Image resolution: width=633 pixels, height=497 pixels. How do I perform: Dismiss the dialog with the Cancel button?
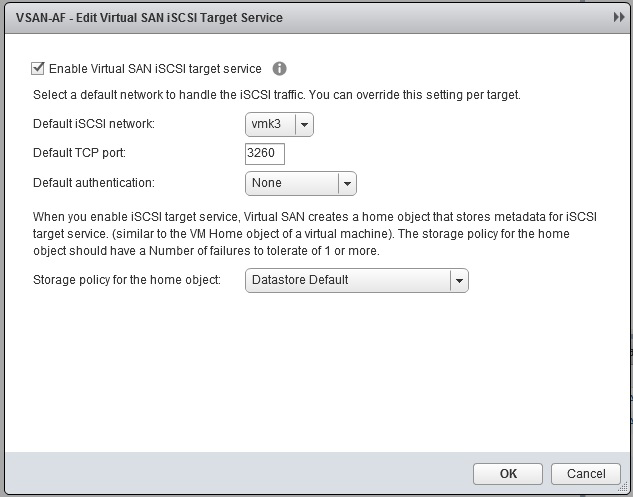[586, 473]
